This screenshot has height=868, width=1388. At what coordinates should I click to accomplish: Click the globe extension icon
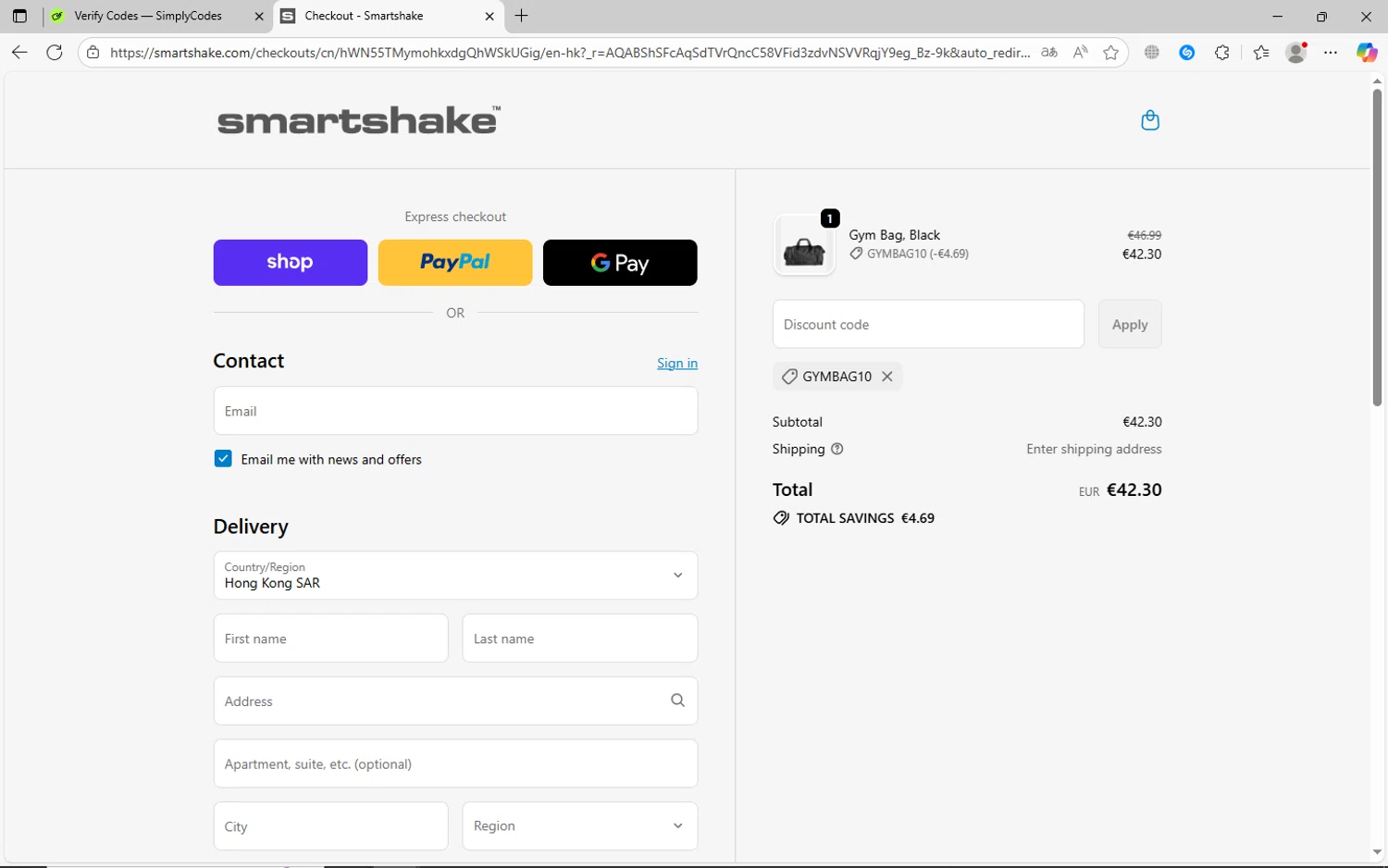pyautogui.click(x=1152, y=53)
